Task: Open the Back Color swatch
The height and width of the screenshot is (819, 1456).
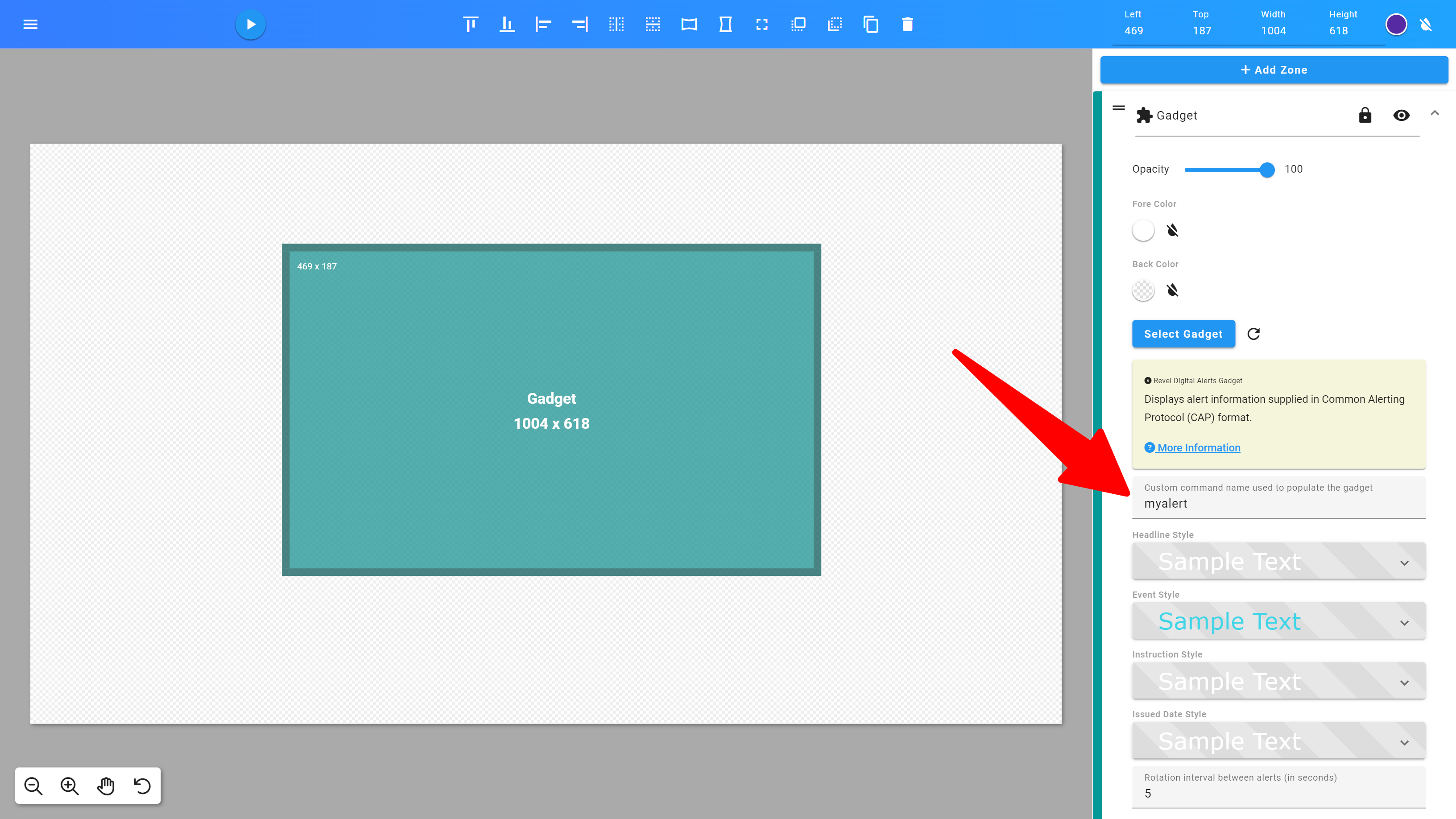Action: 1143,290
